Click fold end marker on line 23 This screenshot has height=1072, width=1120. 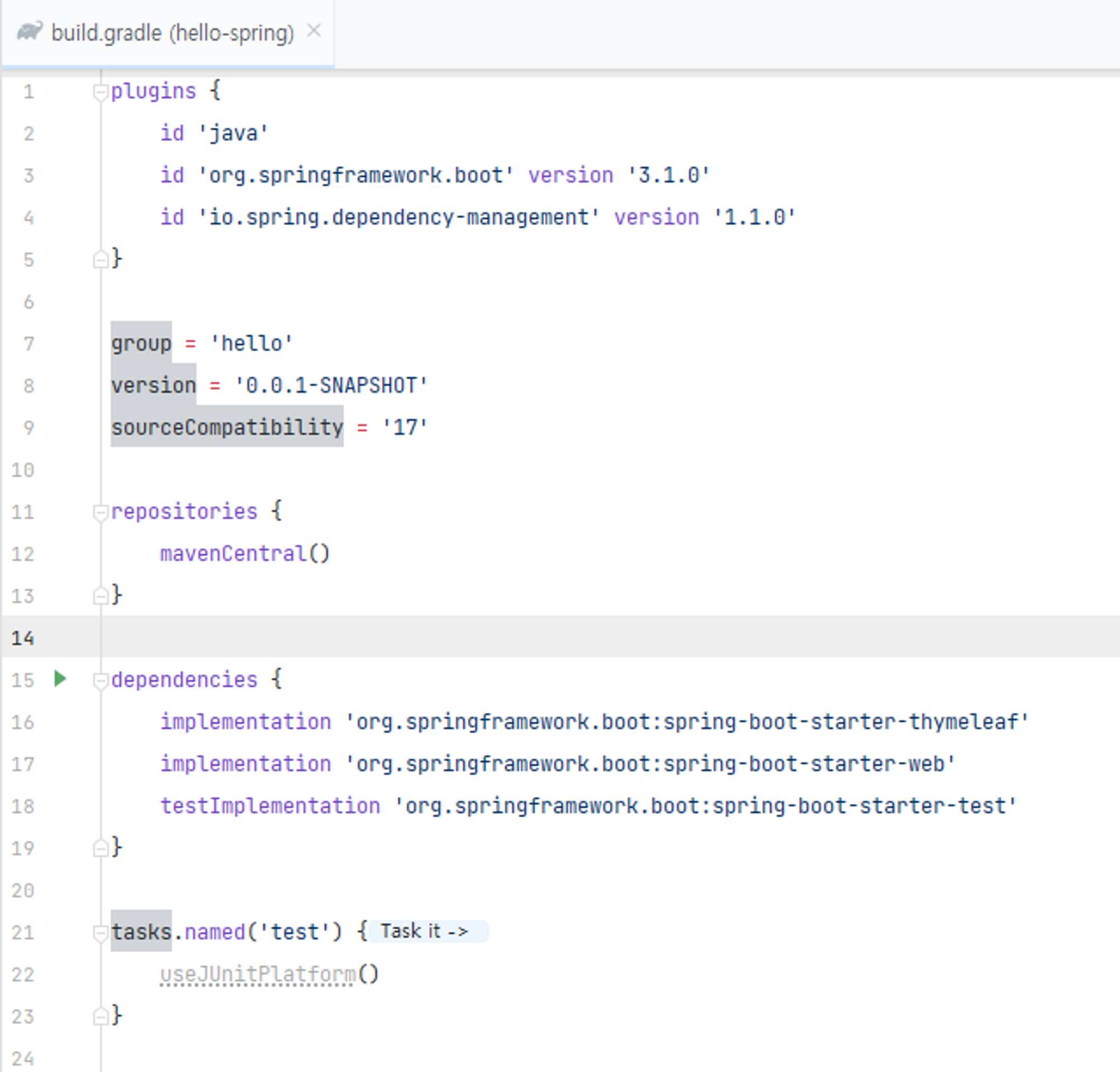100,1017
